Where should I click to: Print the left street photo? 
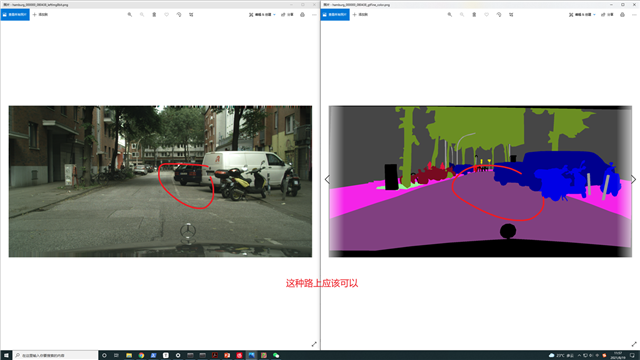tap(302, 15)
